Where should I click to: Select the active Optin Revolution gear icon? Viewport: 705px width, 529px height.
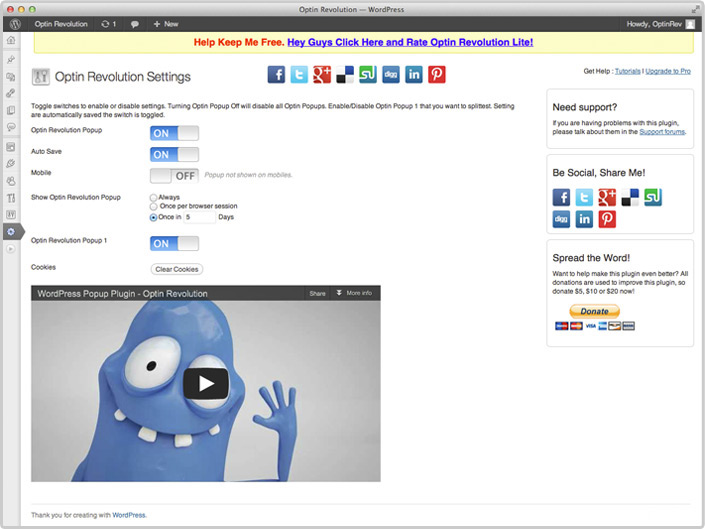pos(11,232)
